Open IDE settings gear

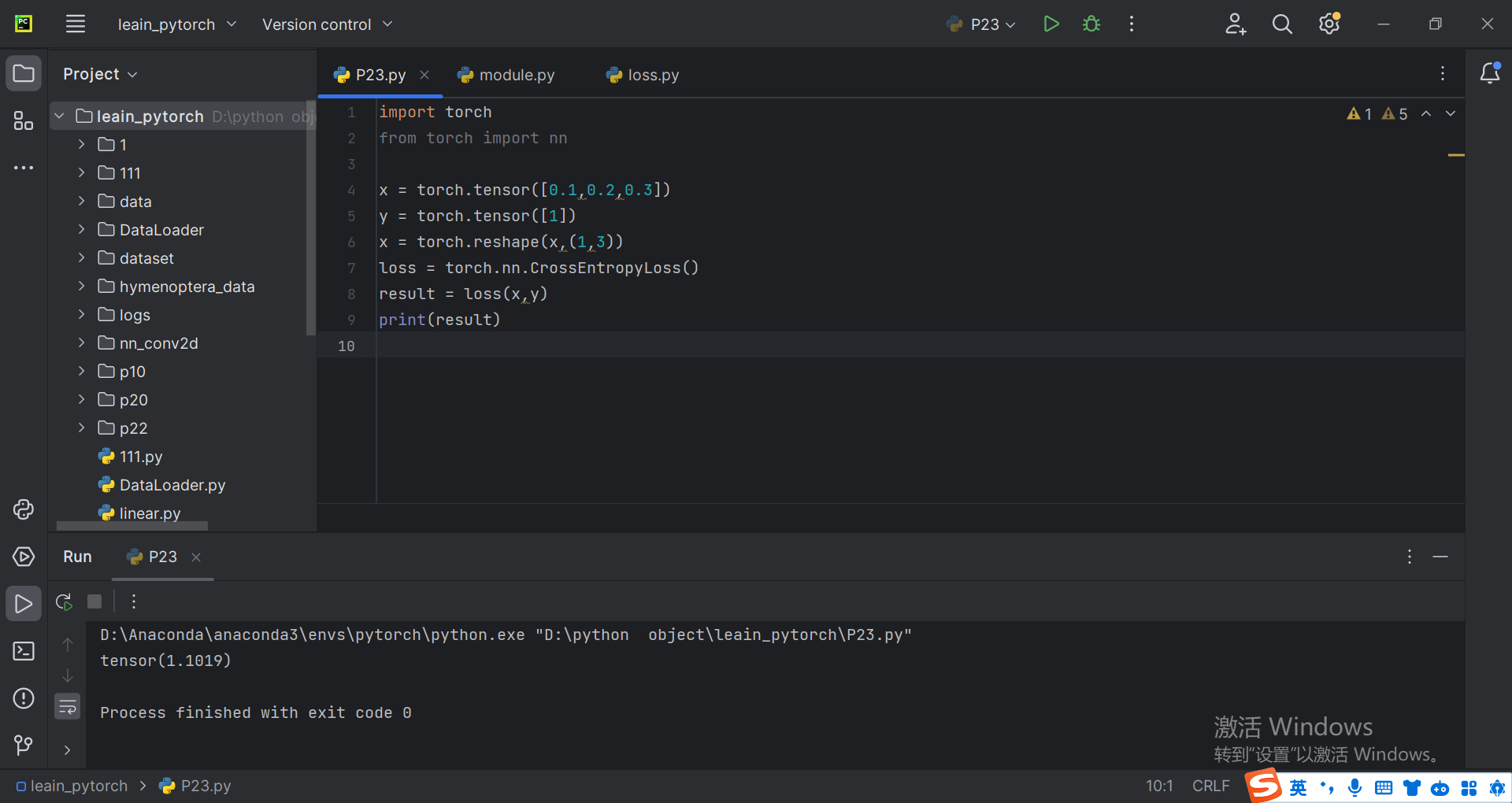click(1329, 24)
